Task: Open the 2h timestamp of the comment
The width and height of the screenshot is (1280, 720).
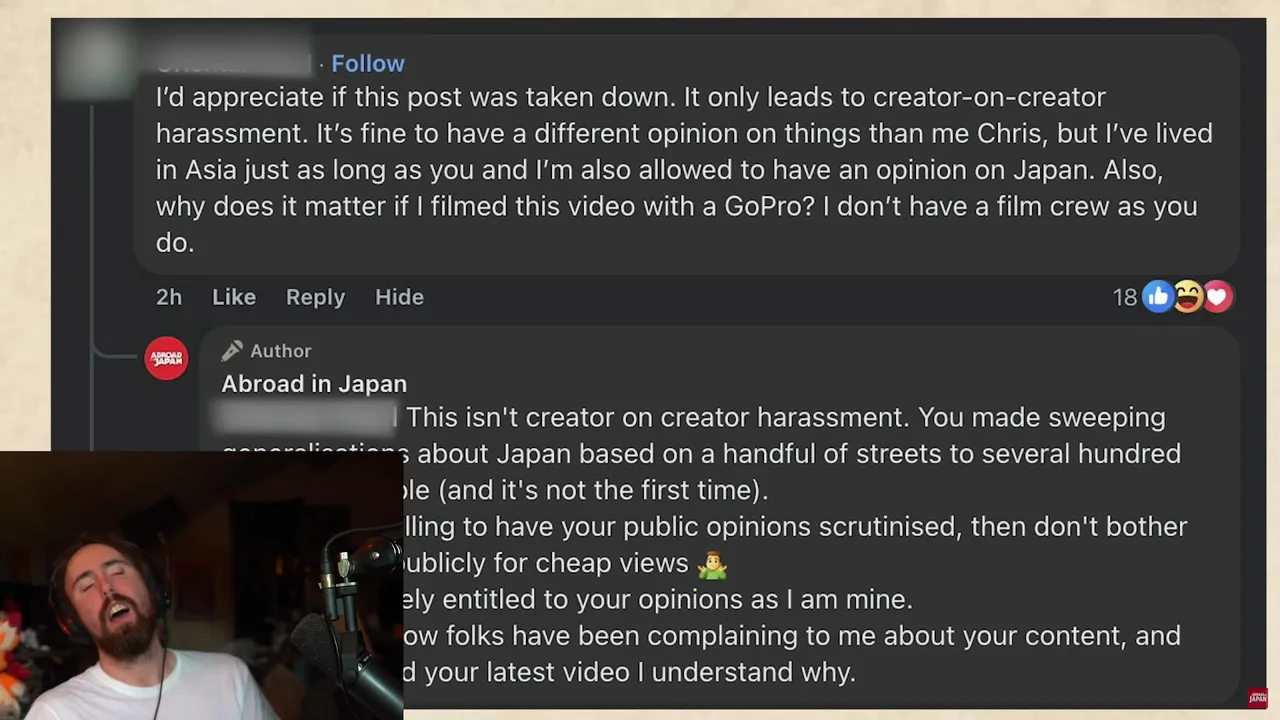Action: point(169,297)
